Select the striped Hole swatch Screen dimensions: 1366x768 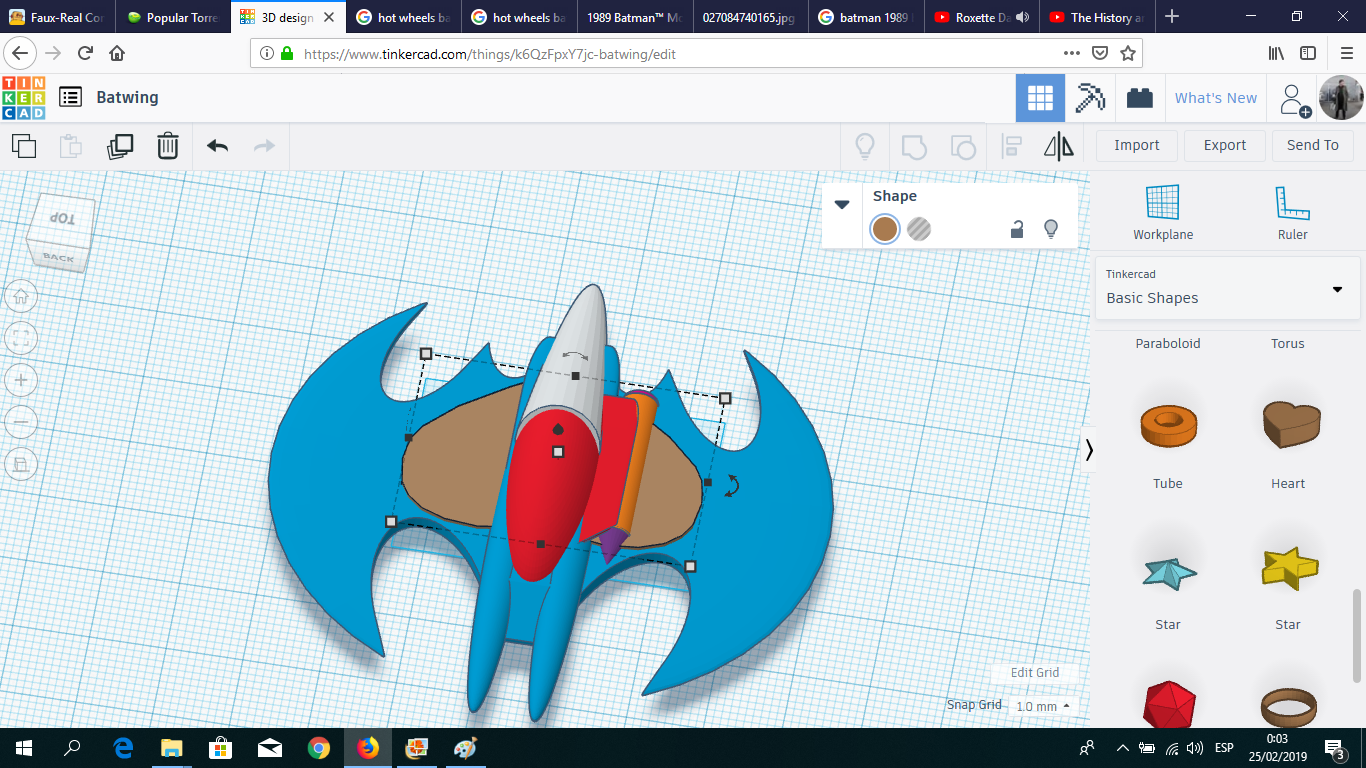pyautogui.click(x=919, y=229)
